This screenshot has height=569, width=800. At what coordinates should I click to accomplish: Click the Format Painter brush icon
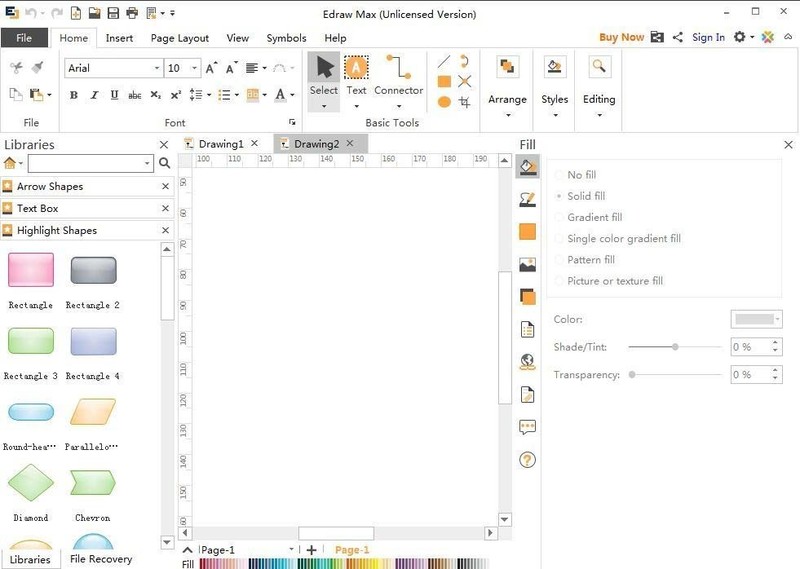pyautogui.click(x=37, y=67)
